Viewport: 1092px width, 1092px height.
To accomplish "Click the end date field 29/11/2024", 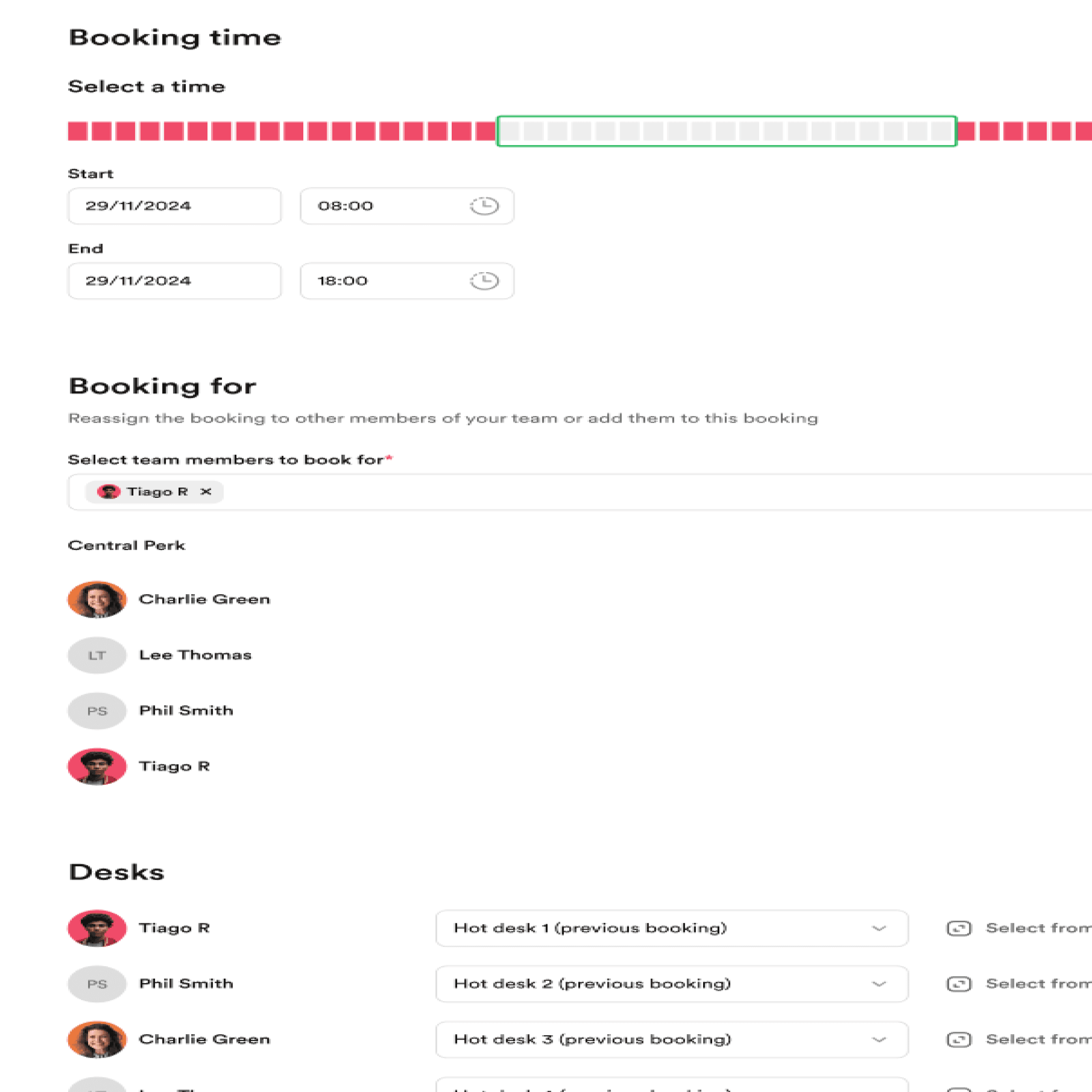I will tap(174, 281).
